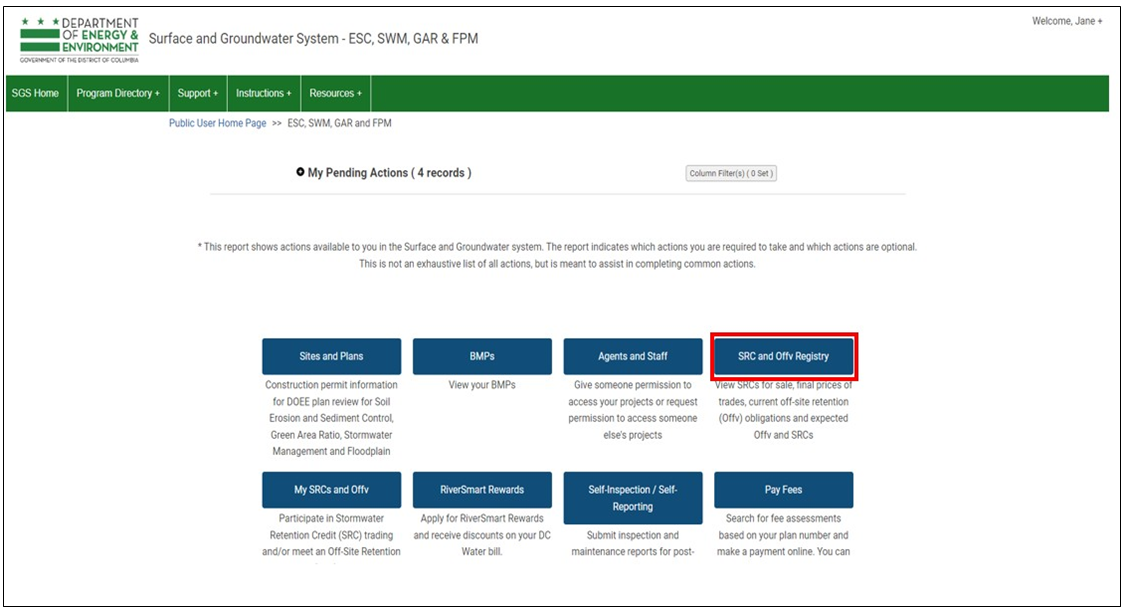This screenshot has width=1126, height=611.
Task: Select the BMPs tile button
Action: pos(482,356)
